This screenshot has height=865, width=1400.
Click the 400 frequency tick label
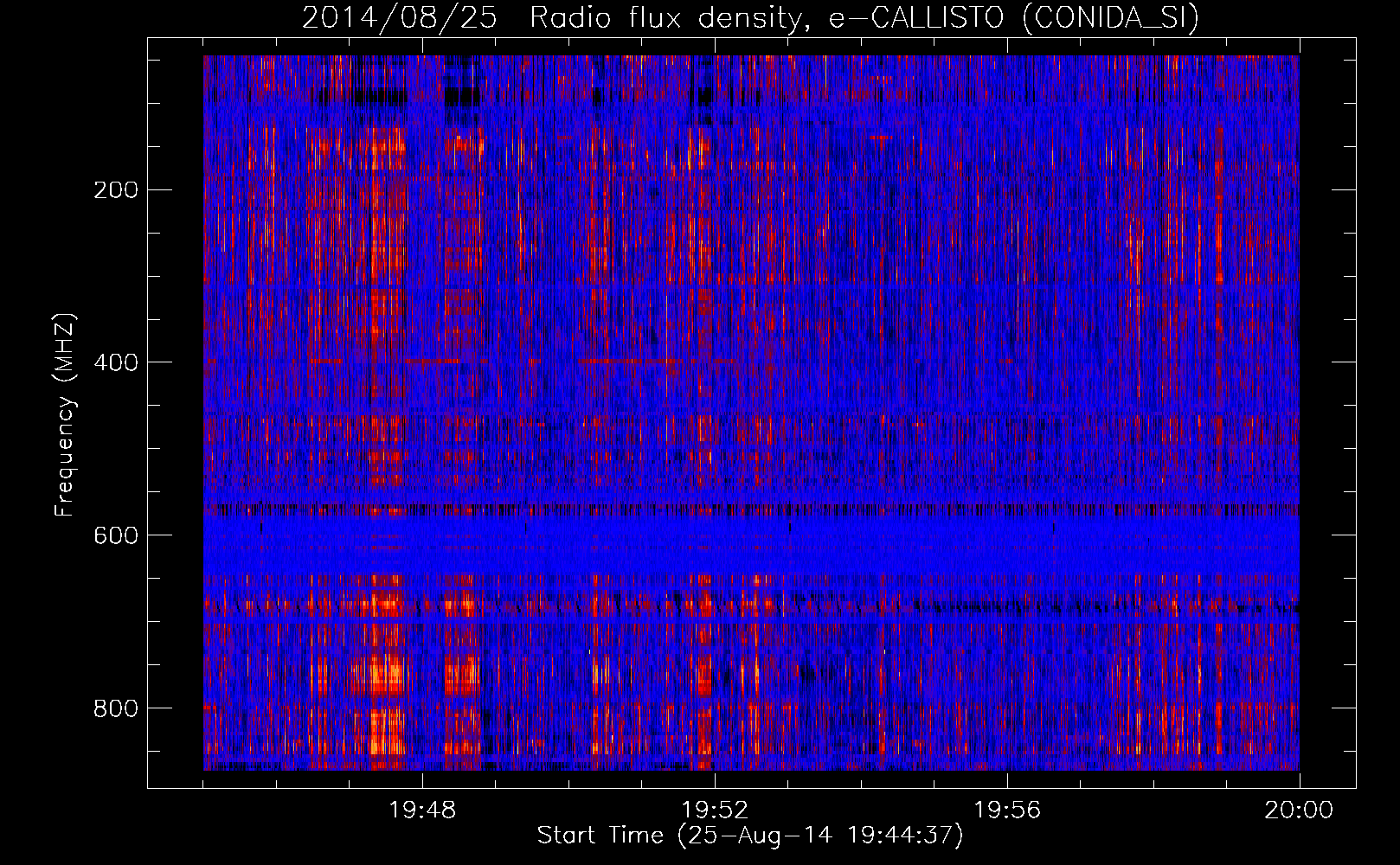[116, 363]
